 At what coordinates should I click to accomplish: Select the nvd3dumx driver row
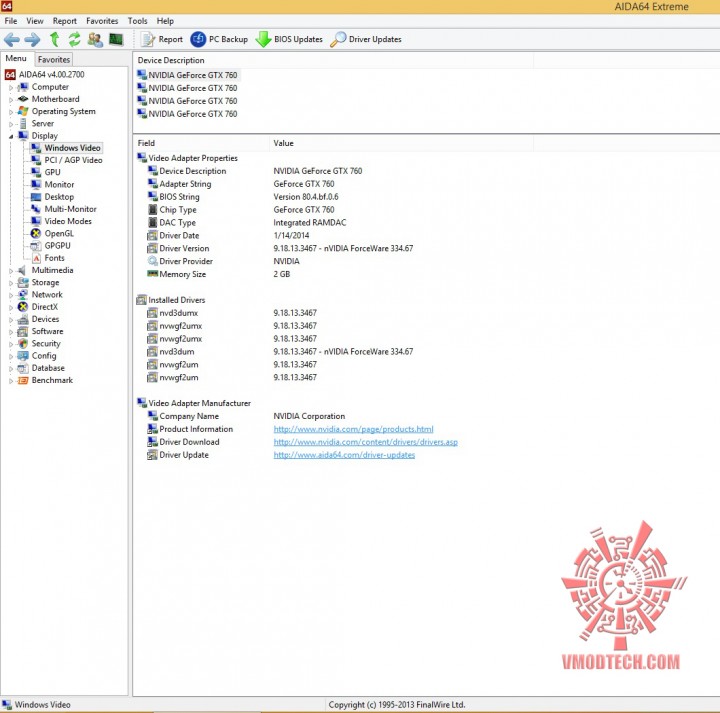[x=231, y=313]
